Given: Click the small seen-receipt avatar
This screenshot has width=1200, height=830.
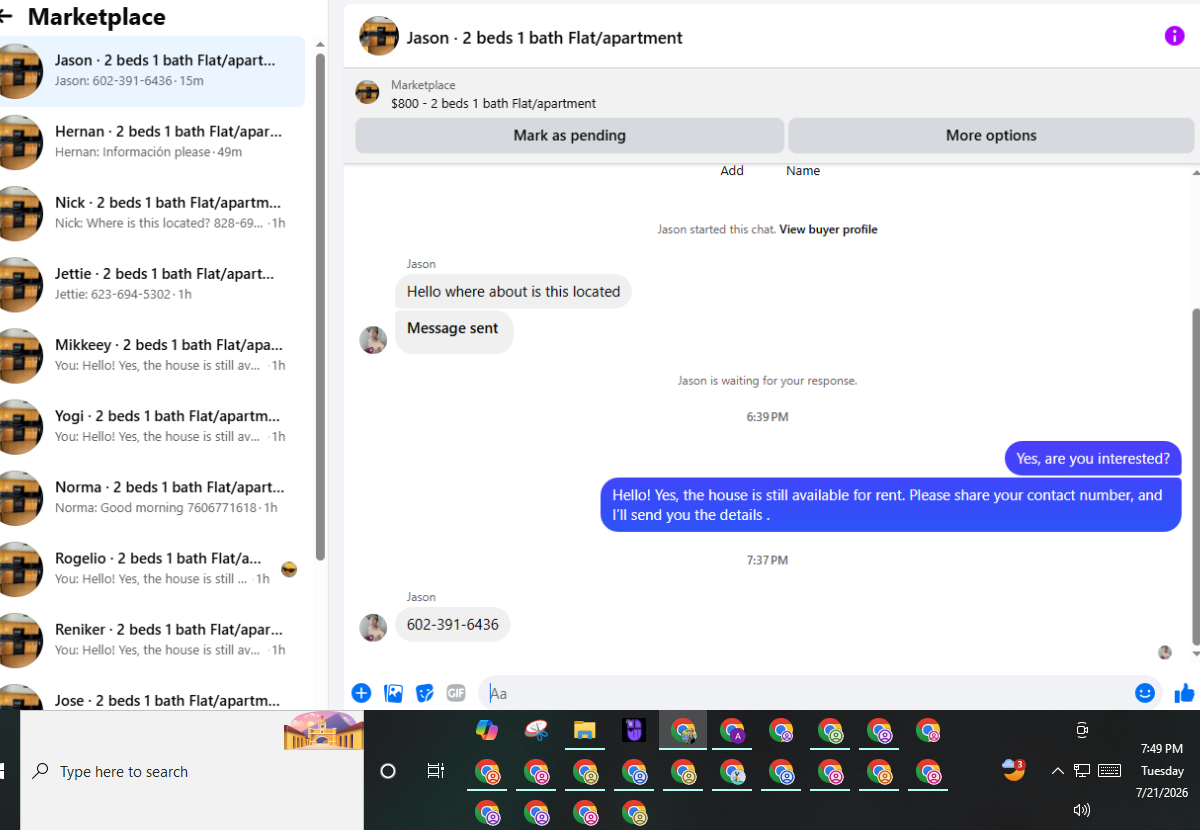Looking at the screenshot, I should (x=1165, y=652).
